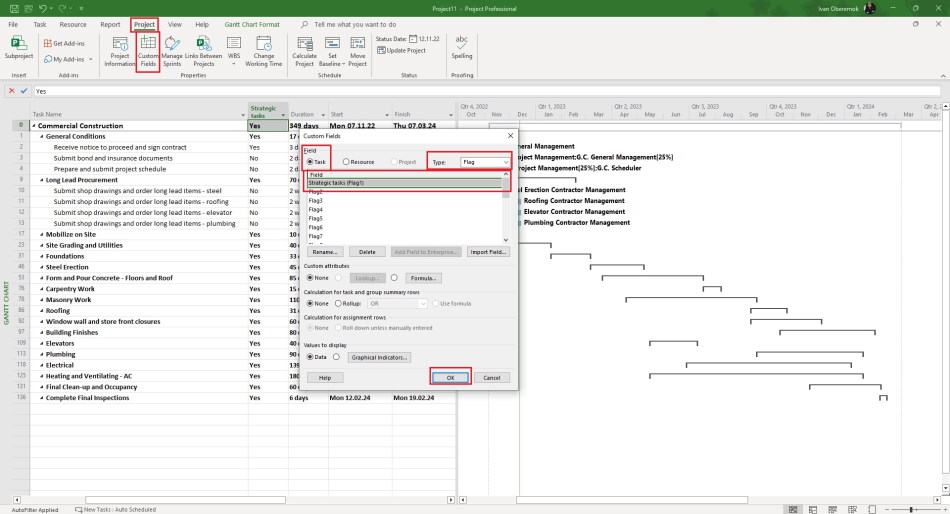Open the Strategic tasks column filter arrow
950x514 pixels.
pyautogui.click(x=283, y=115)
